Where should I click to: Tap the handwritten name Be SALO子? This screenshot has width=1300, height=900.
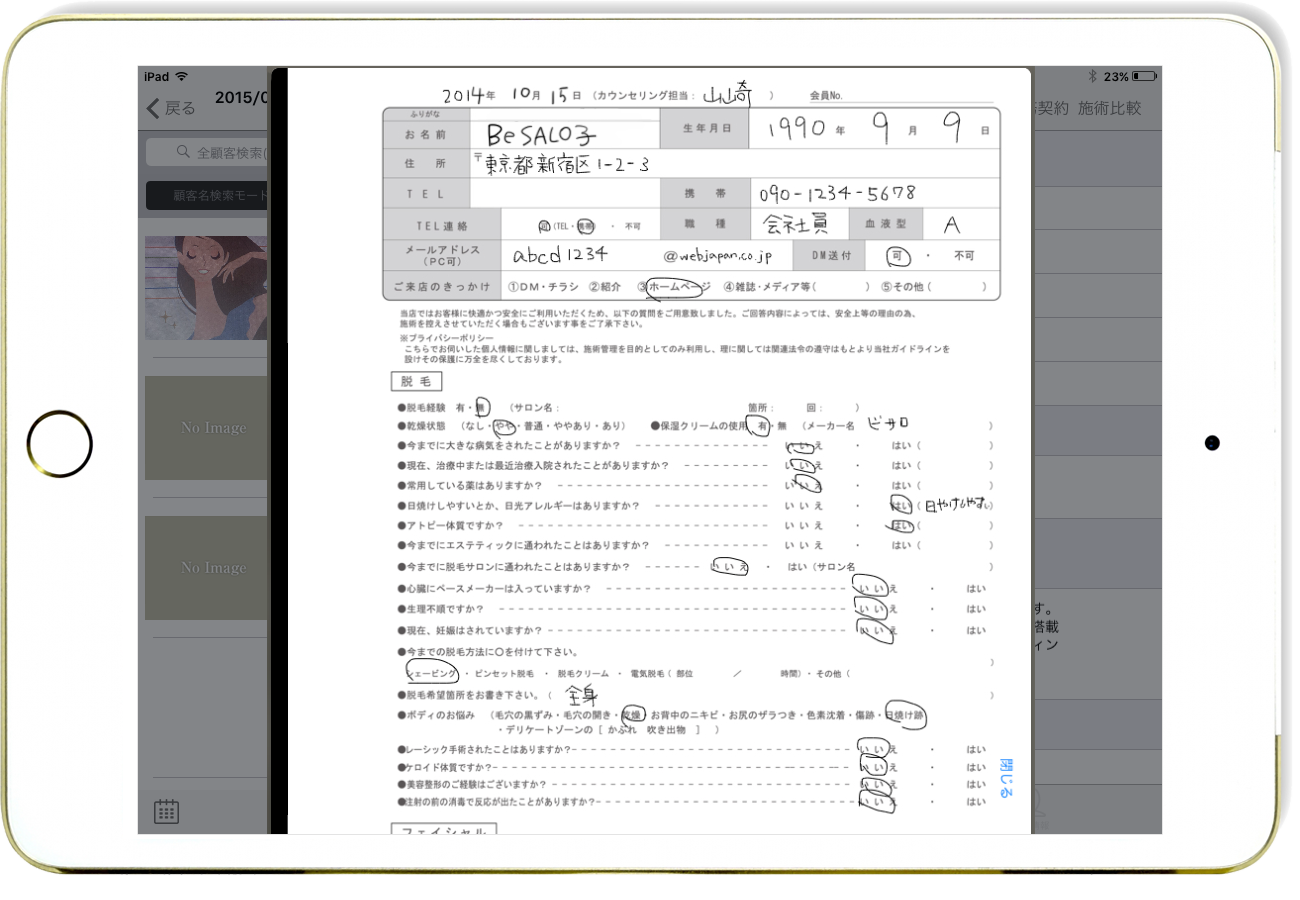541,133
